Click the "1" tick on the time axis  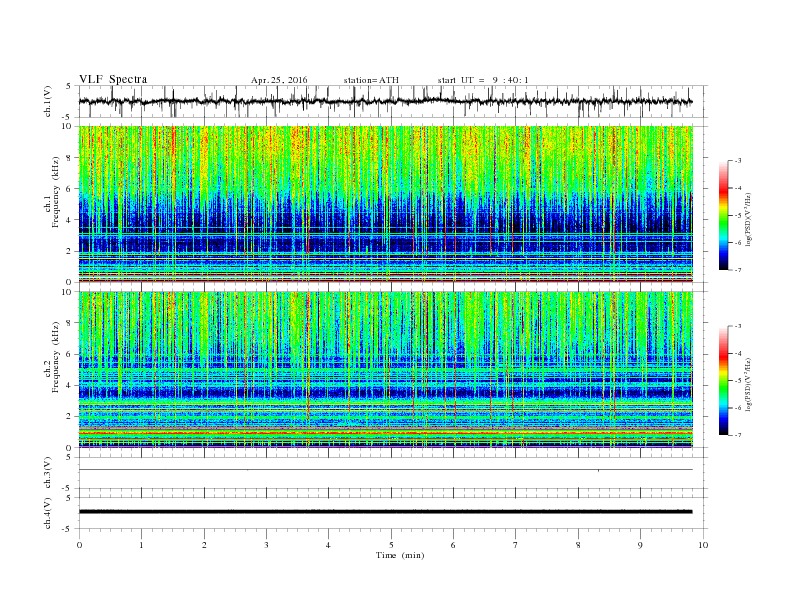click(x=141, y=545)
